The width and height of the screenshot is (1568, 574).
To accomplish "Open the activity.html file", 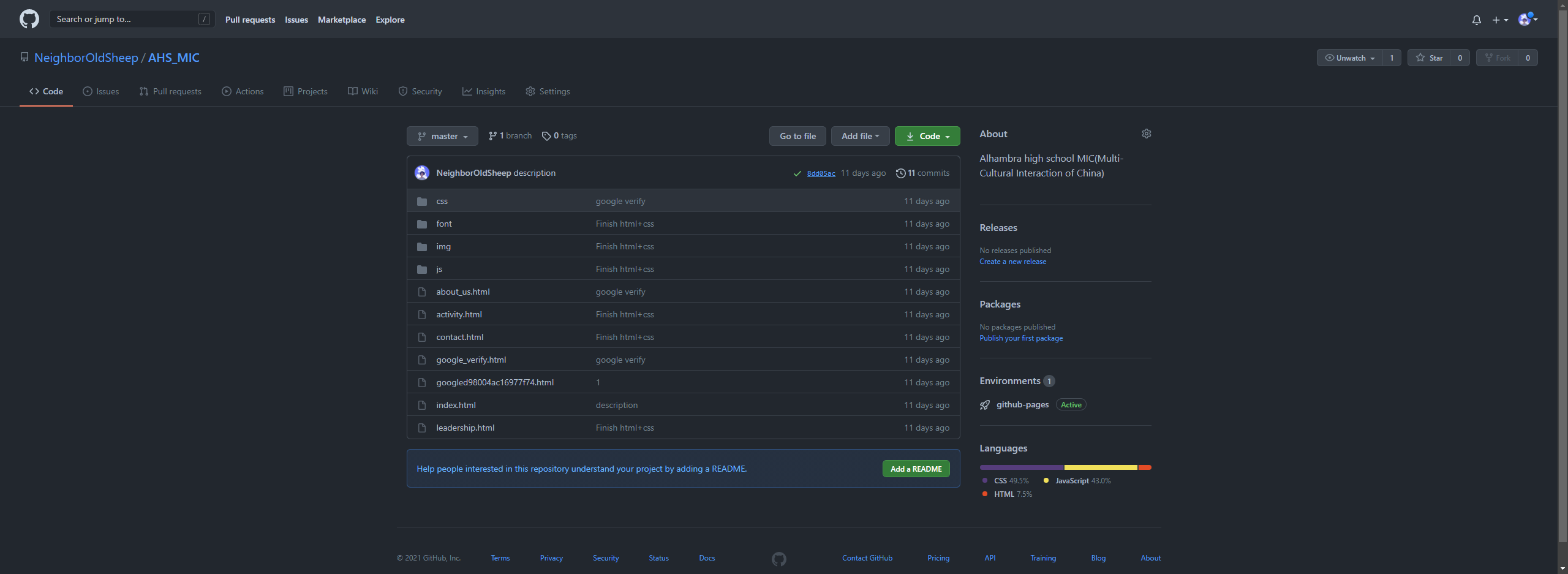I will pyautogui.click(x=459, y=315).
